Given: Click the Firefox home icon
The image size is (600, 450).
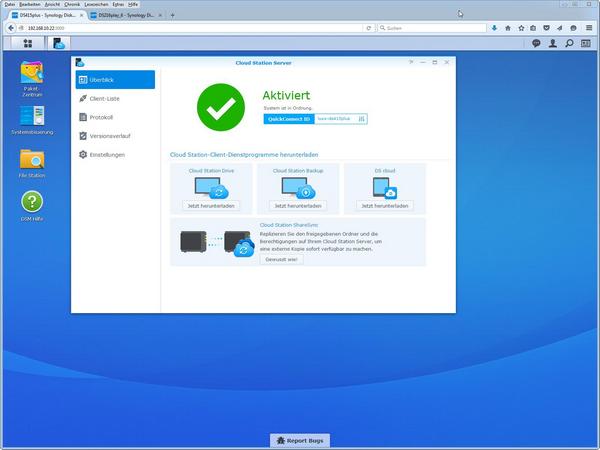Looking at the screenshot, I should tap(508, 28).
